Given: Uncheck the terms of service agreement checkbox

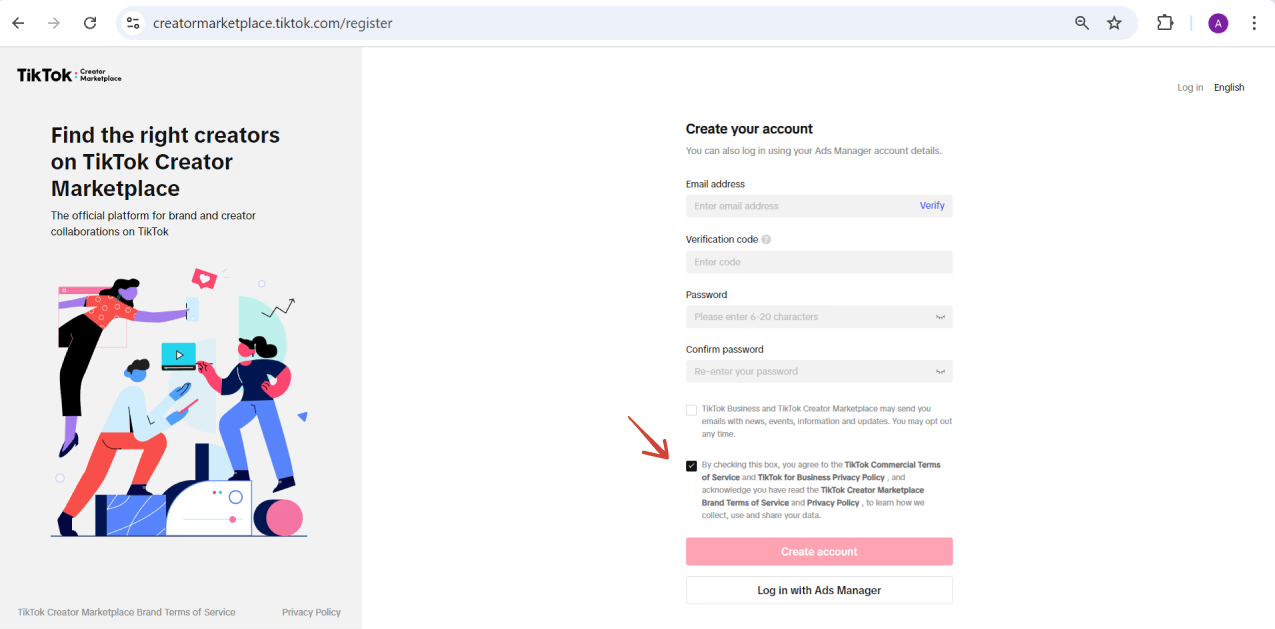Looking at the screenshot, I should [691, 465].
